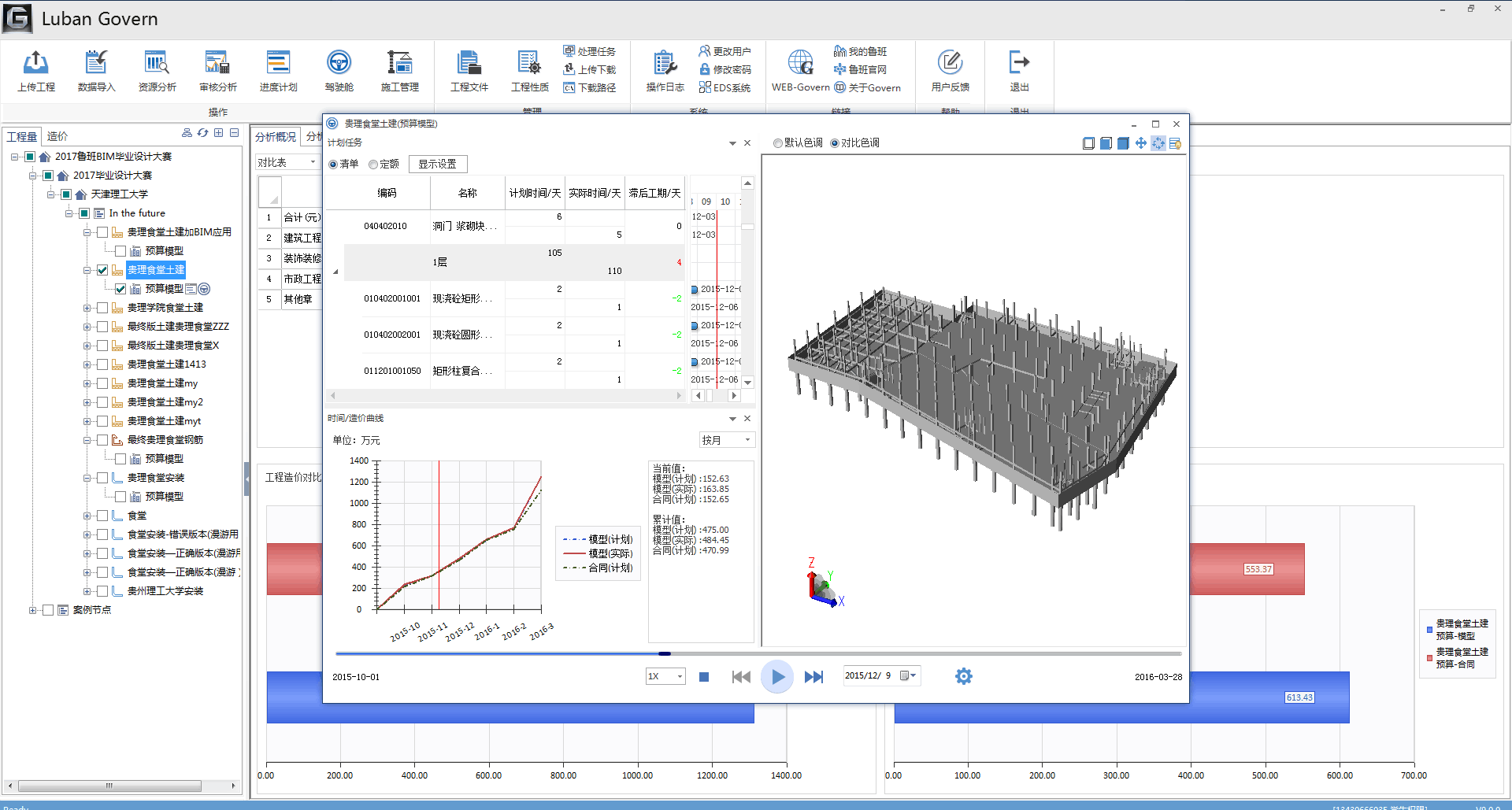This screenshot has height=810, width=1512.
Task: Open the list with lightbulb display settings icon
Action: [x=1175, y=143]
